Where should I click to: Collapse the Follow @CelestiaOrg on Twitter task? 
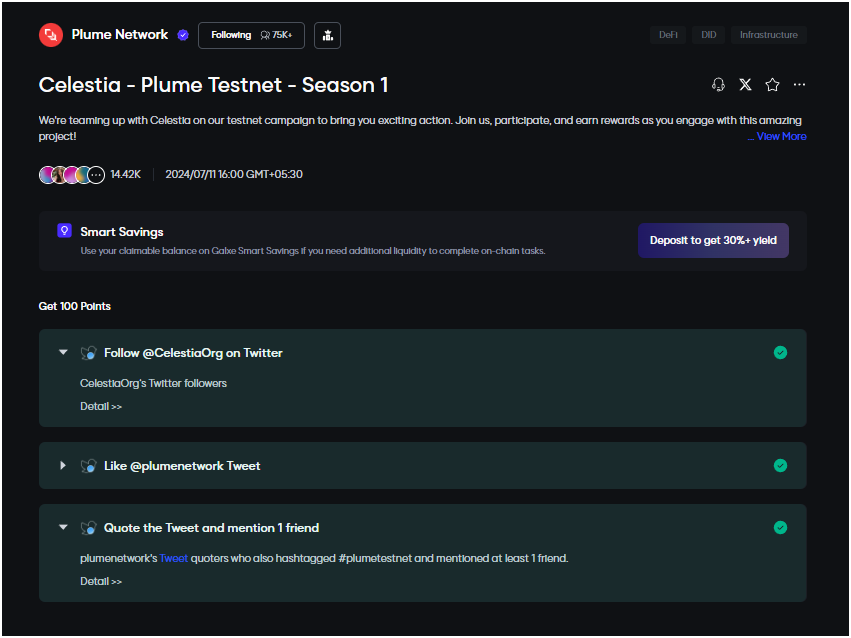tap(63, 353)
